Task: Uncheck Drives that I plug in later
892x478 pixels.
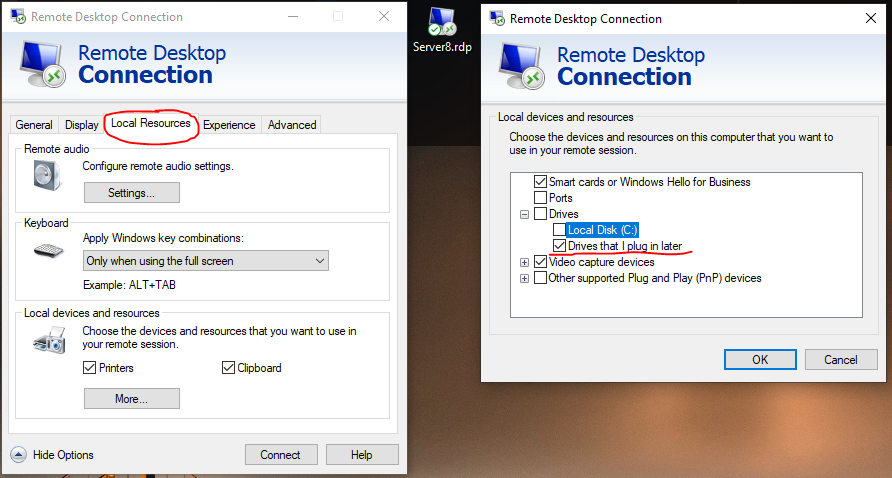Action: (x=560, y=246)
